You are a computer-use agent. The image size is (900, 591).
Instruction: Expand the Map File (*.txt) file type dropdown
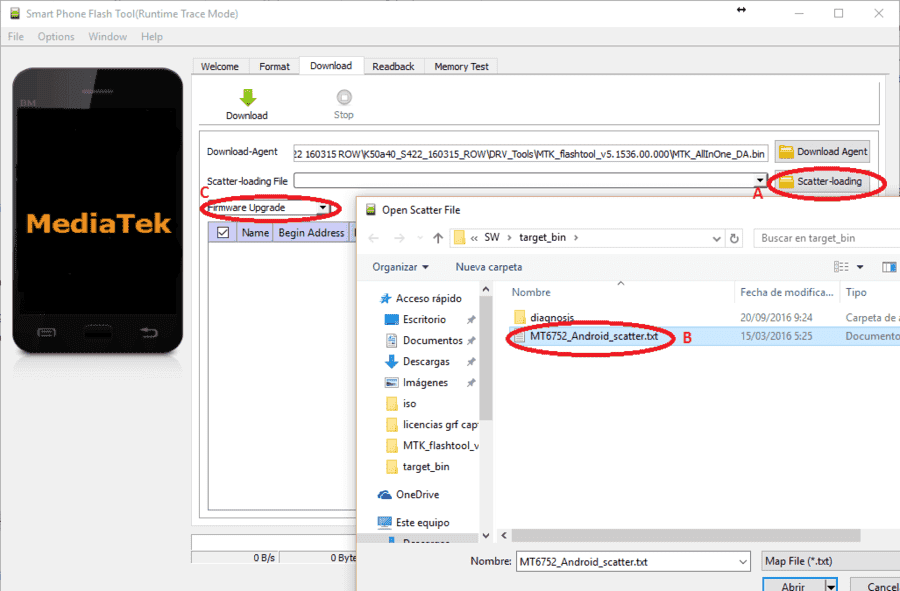point(831,561)
